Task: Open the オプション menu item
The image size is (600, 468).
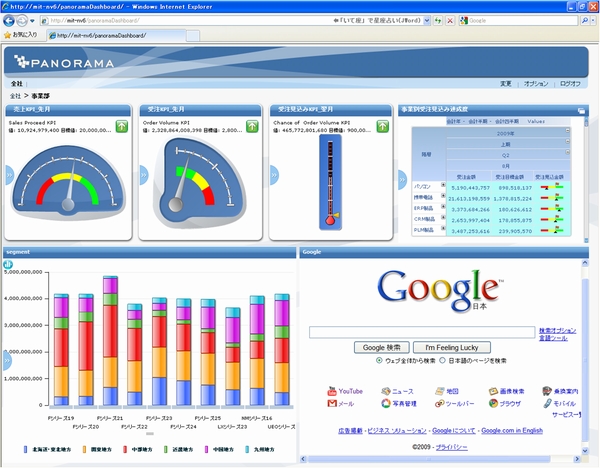Action: tap(536, 83)
